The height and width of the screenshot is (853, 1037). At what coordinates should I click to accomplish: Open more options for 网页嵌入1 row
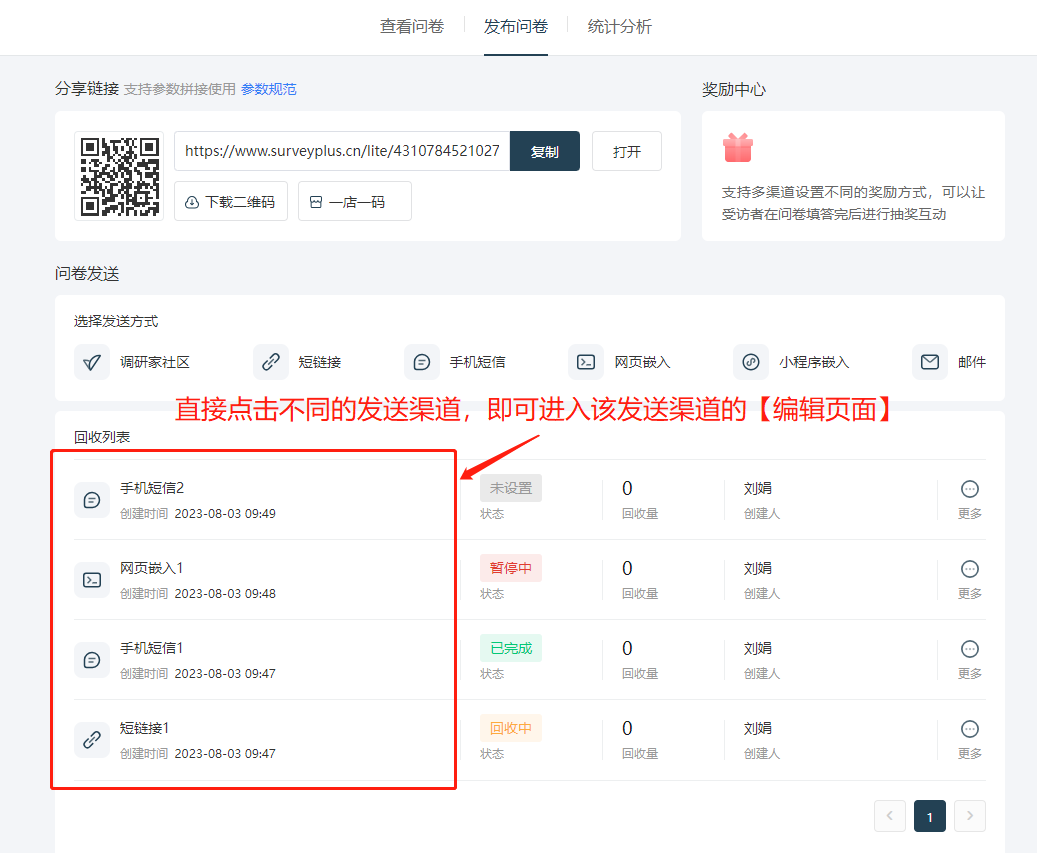[x=970, y=569]
